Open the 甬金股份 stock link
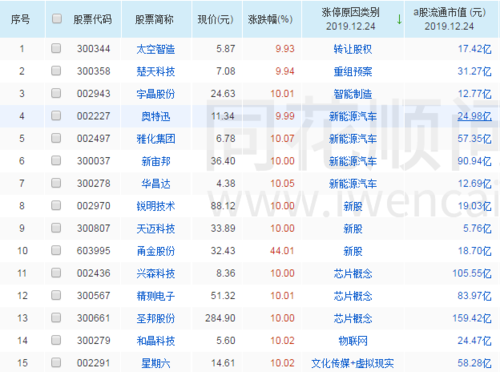The height and width of the screenshot is (372, 500). click(x=156, y=251)
